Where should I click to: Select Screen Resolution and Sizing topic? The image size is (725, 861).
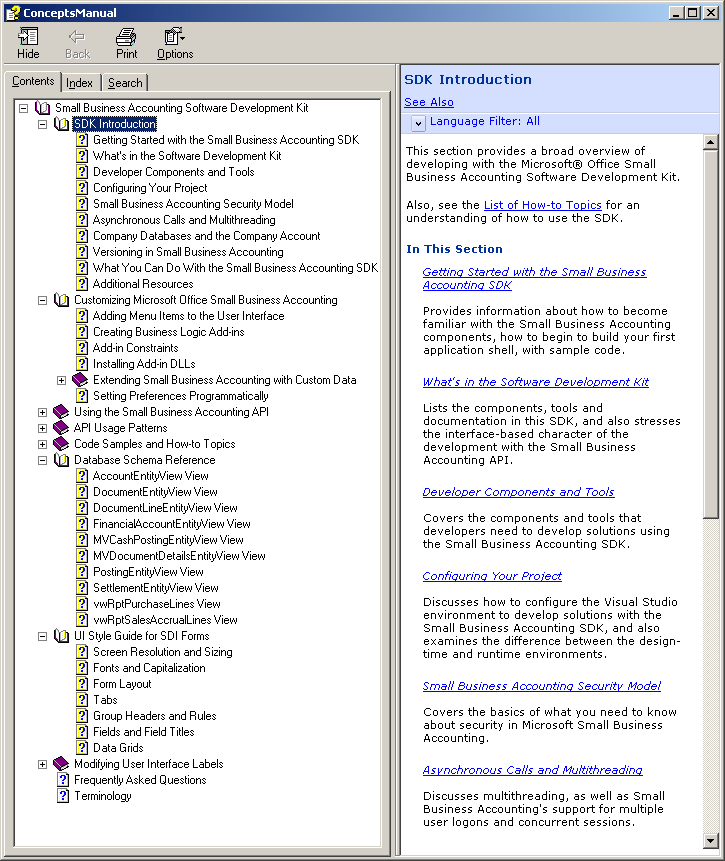pyautogui.click(x=163, y=652)
